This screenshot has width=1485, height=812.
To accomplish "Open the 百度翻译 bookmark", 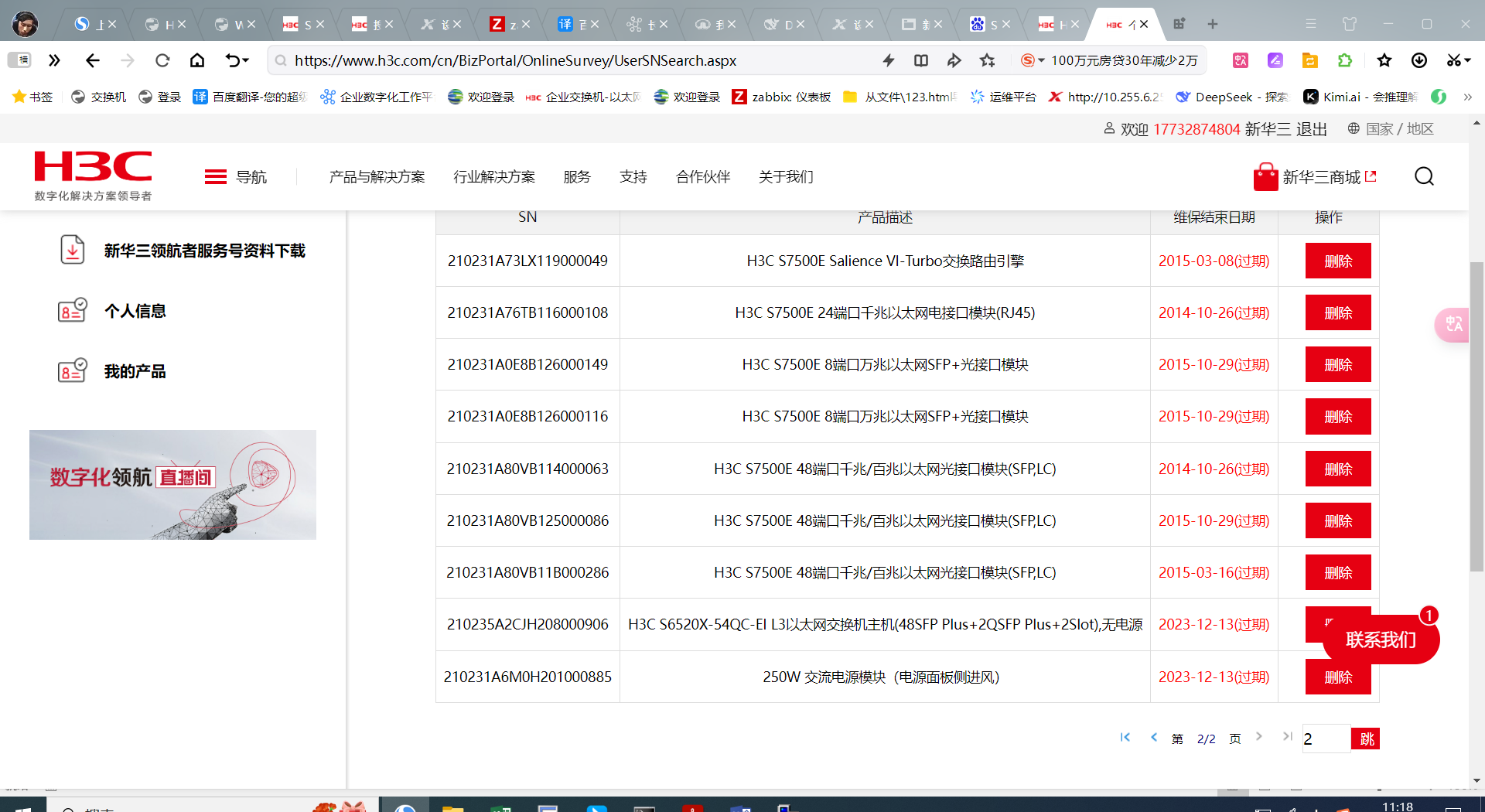I will pyautogui.click(x=250, y=97).
